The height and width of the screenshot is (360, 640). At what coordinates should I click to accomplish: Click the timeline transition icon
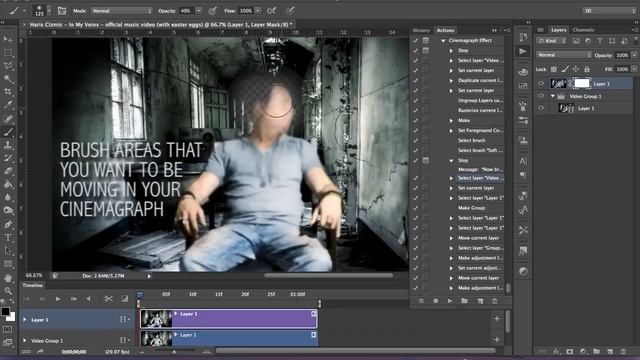(124, 299)
